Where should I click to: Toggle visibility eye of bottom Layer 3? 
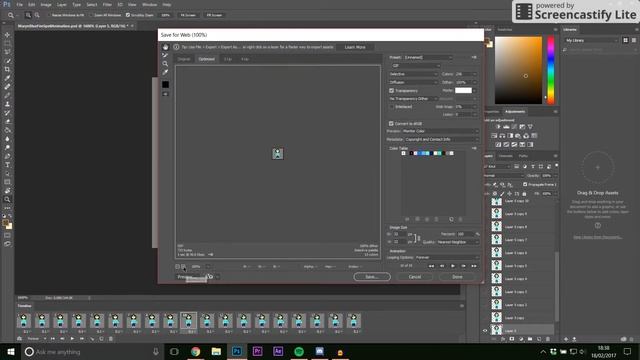485,331
